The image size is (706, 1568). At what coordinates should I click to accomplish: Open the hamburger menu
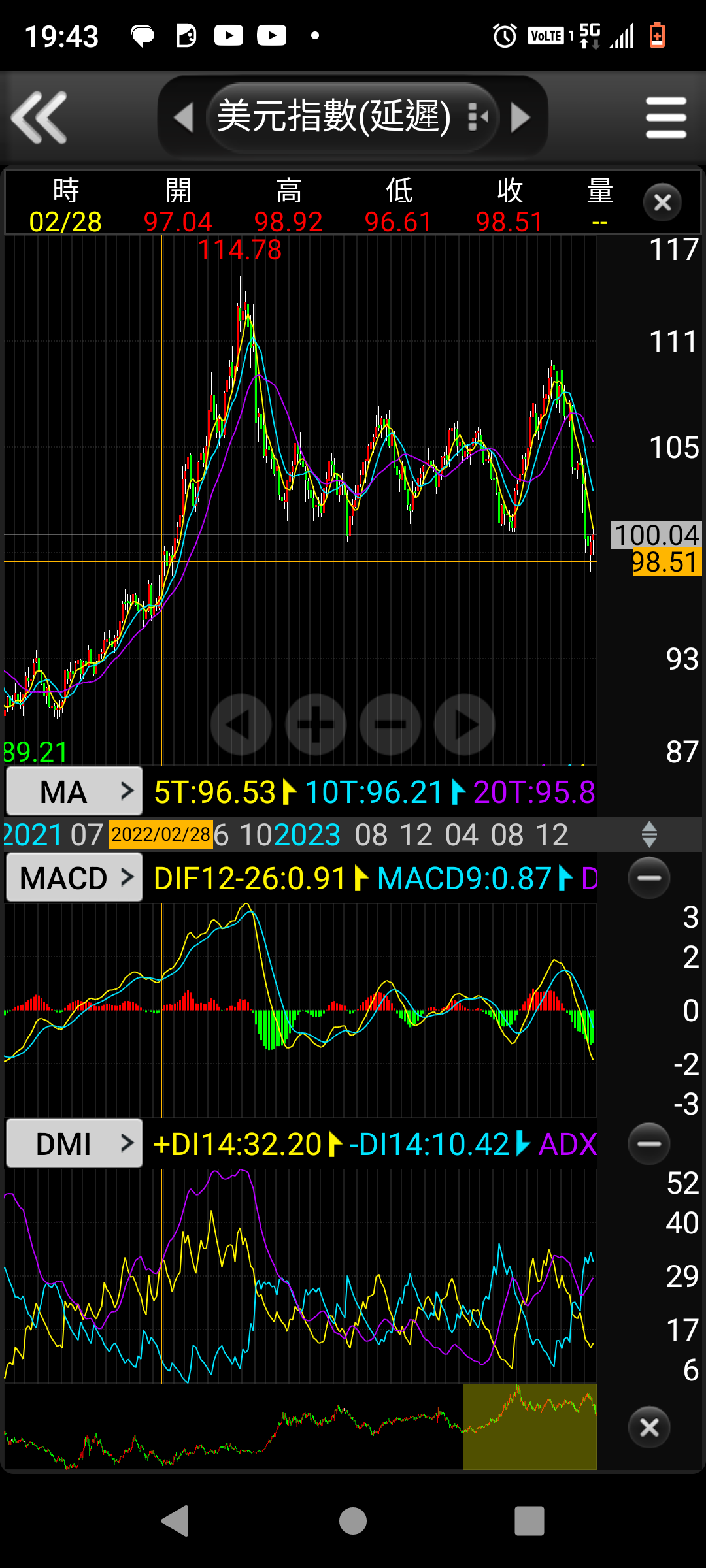[665, 118]
